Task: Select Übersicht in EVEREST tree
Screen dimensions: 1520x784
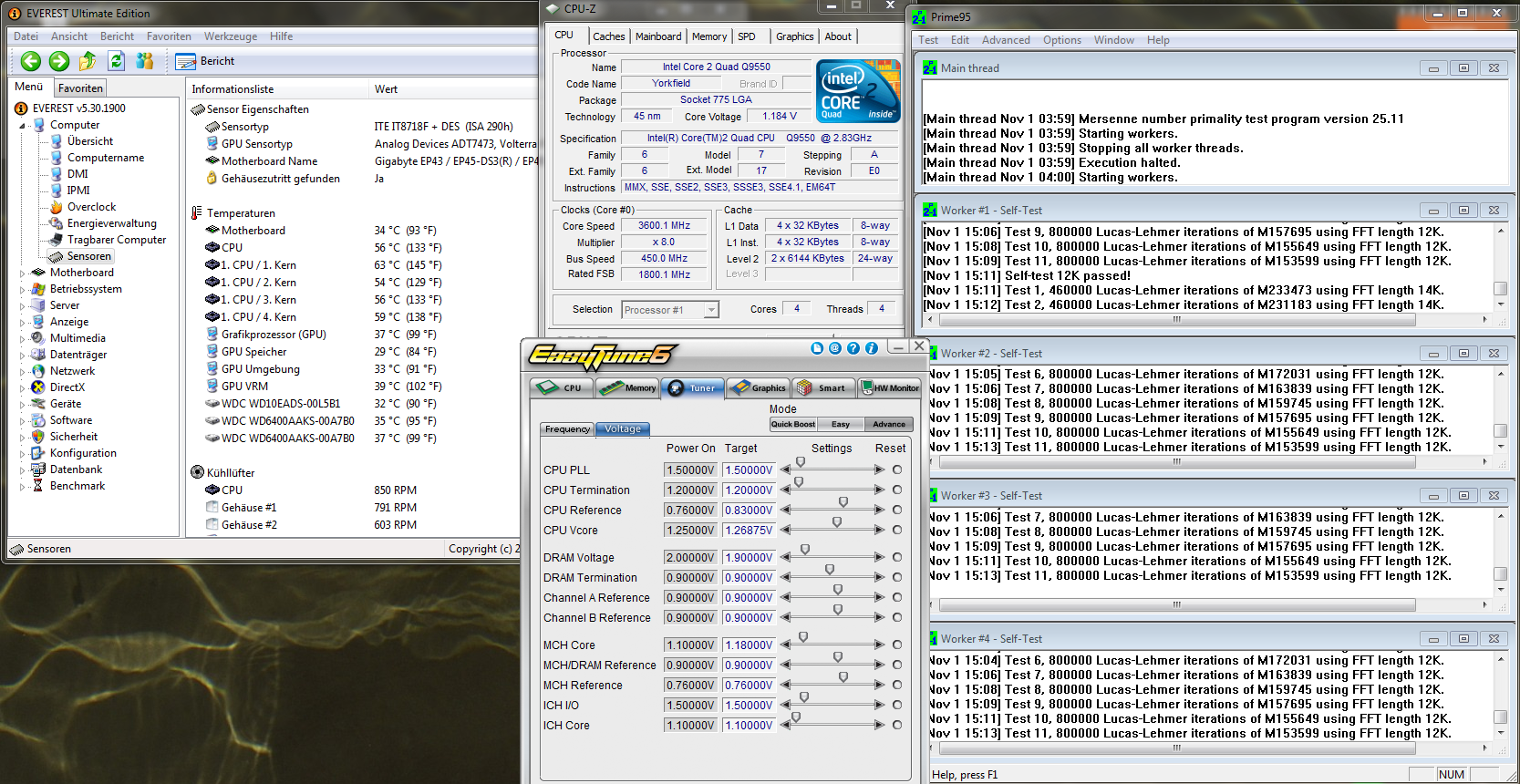Action: pos(89,141)
